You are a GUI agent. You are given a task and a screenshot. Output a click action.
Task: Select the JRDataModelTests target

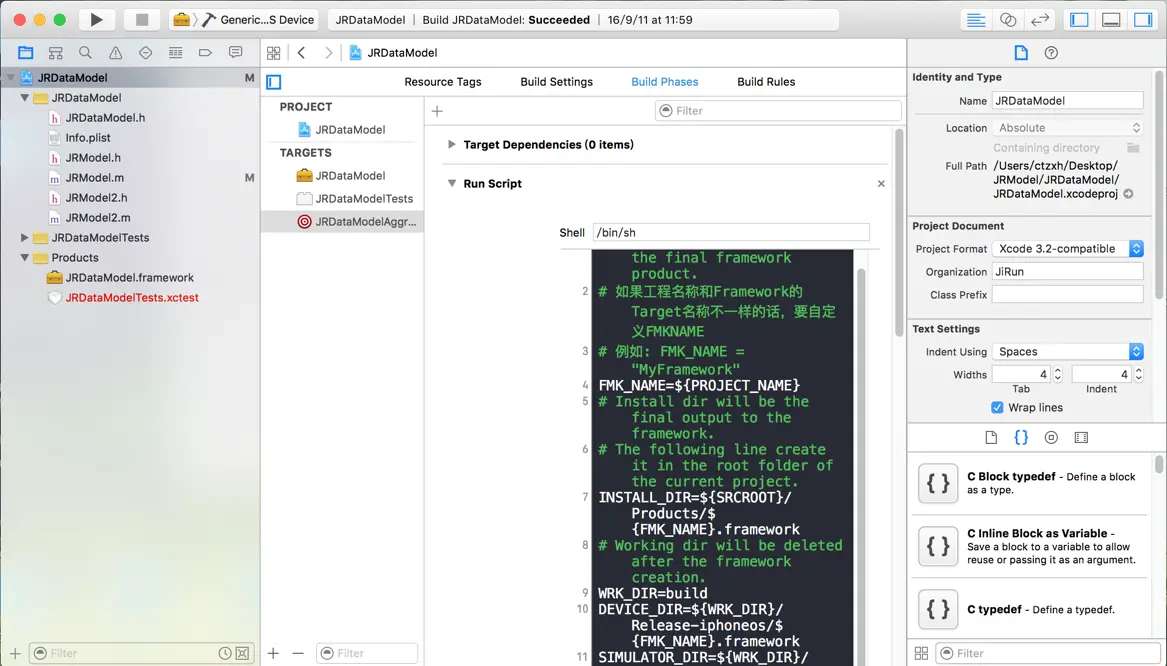[363, 199]
